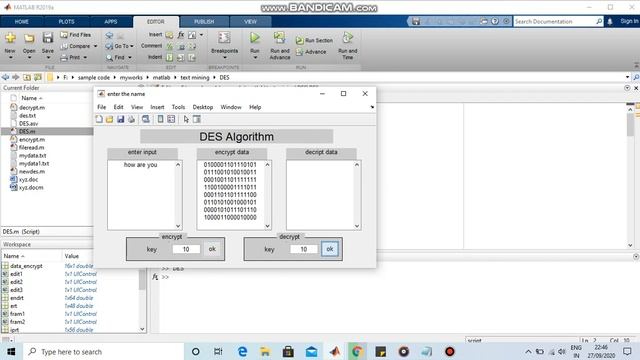Click the ok button in the decrypt panel
Image resolution: width=640 pixels, height=360 pixels.
coord(330,249)
